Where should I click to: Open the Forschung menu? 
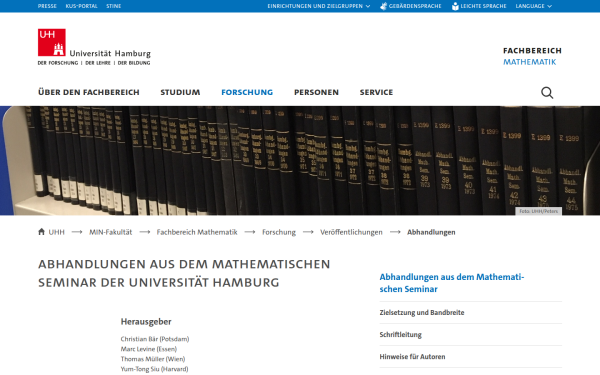pos(247,92)
